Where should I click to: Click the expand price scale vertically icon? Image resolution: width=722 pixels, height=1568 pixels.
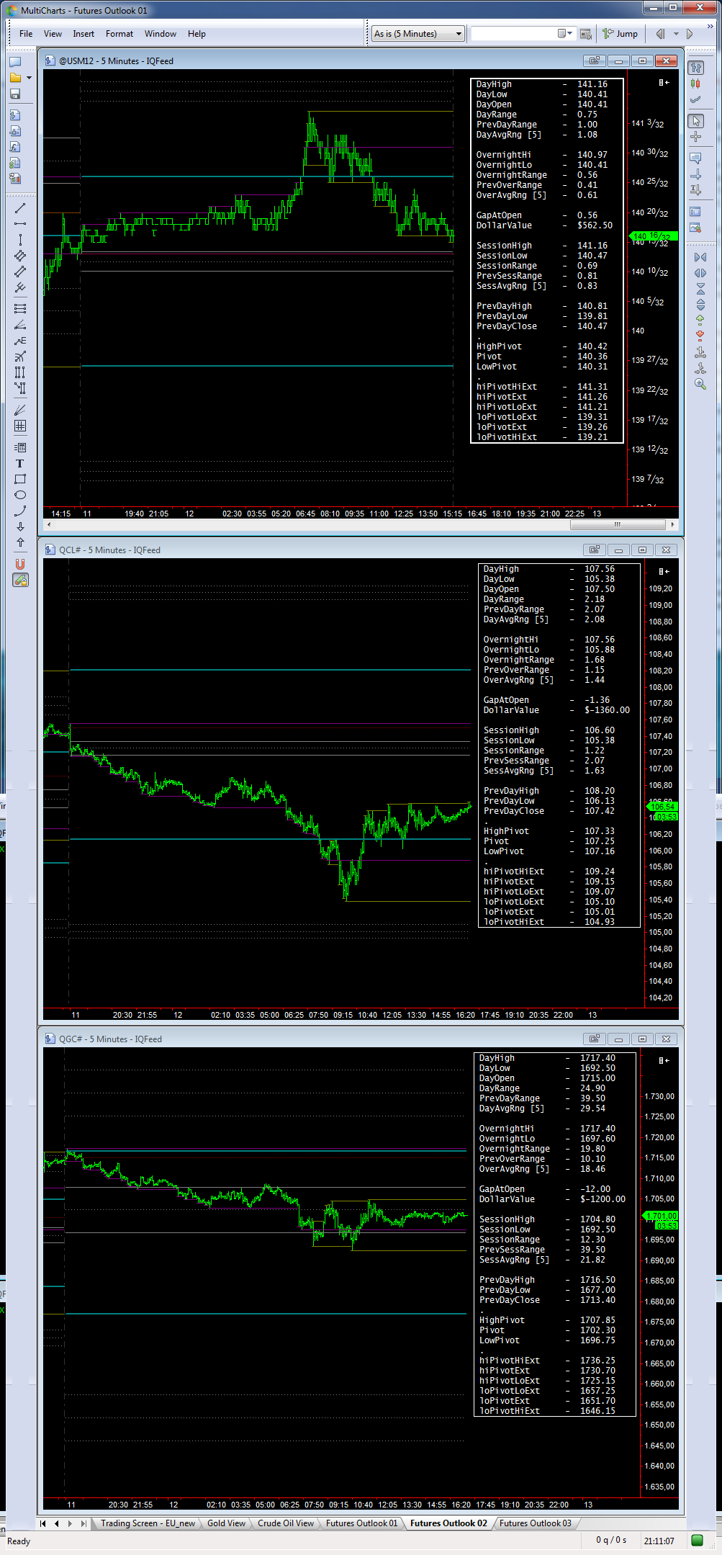point(700,305)
